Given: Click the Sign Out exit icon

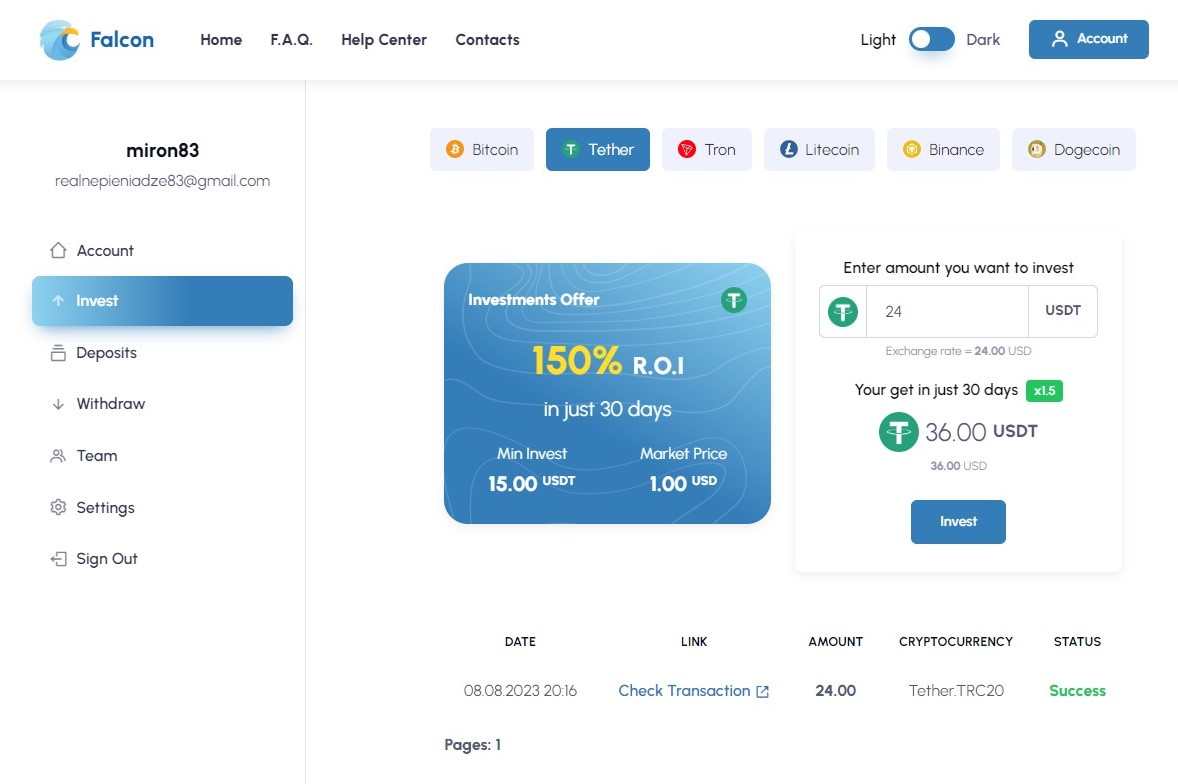Looking at the screenshot, I should (x=58, y=559).
